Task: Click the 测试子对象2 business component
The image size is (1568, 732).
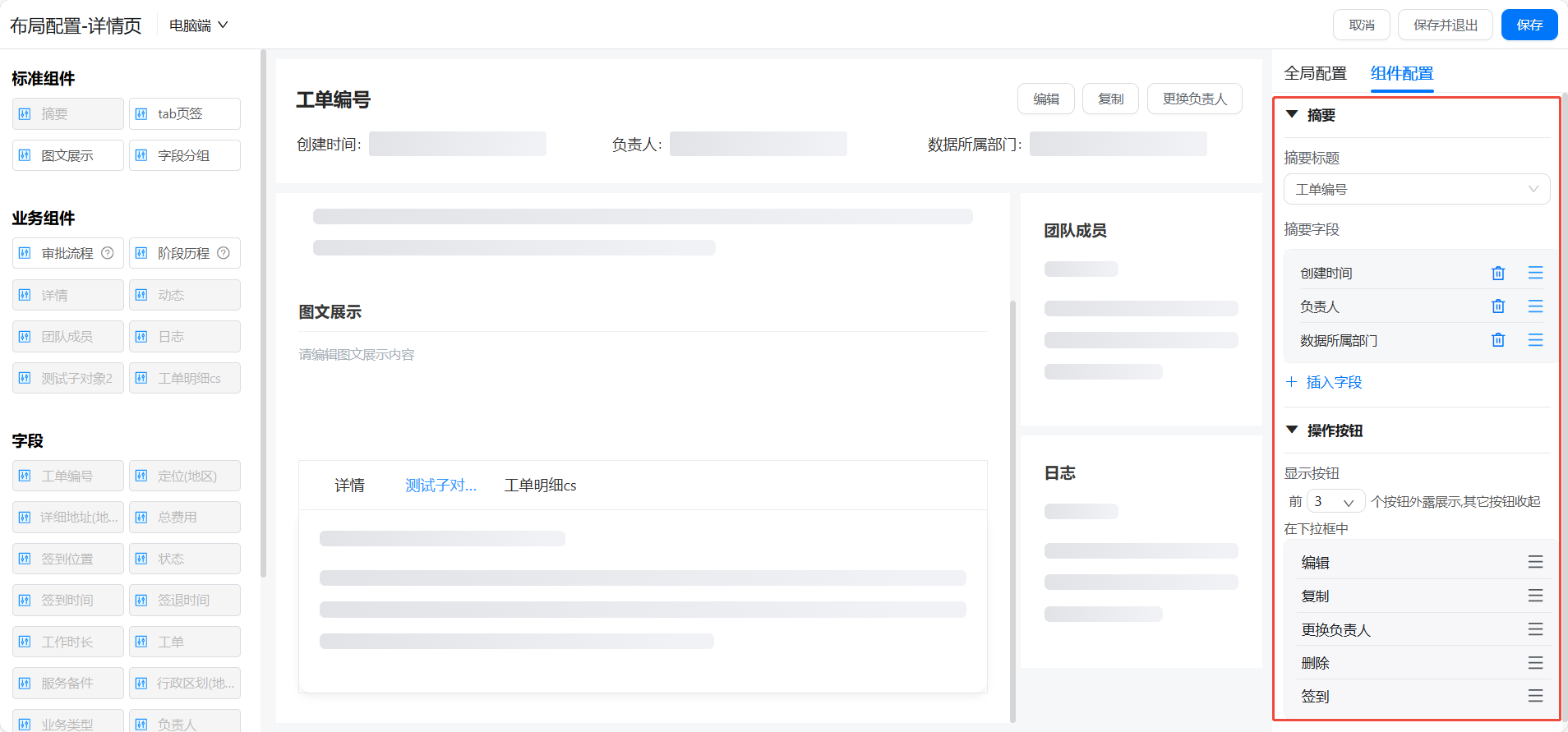Action: [68, 378]
